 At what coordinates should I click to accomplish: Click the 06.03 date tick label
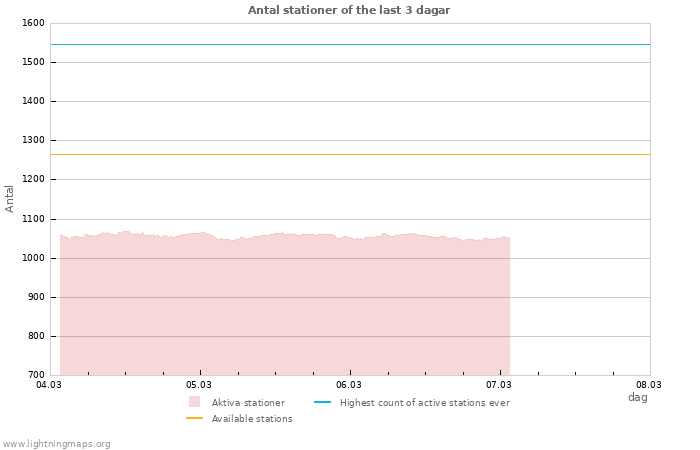[349, 384]
